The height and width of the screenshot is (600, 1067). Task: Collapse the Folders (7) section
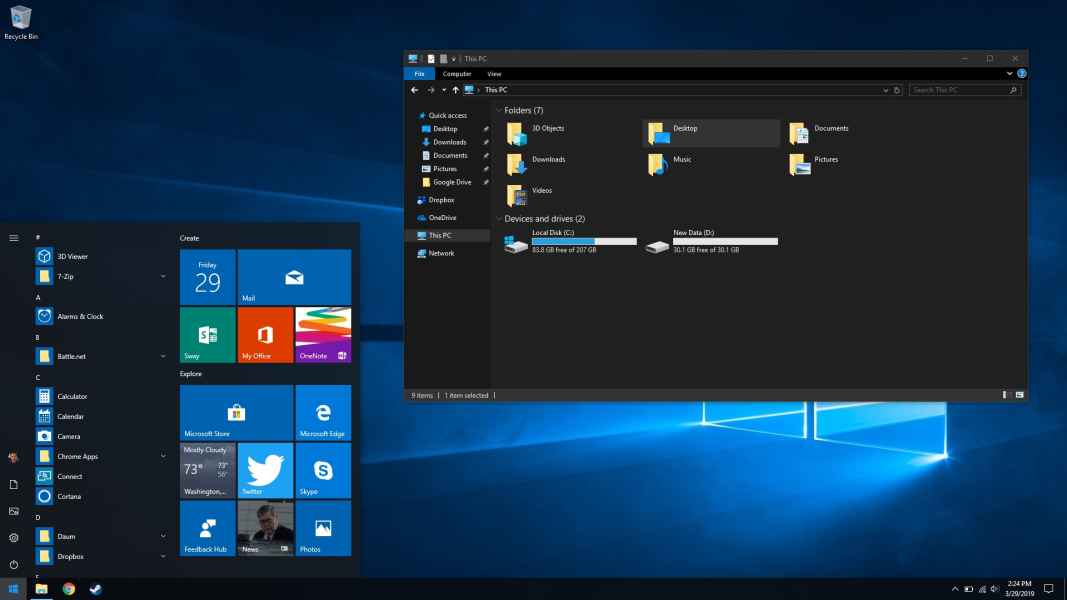click(499, 110)
